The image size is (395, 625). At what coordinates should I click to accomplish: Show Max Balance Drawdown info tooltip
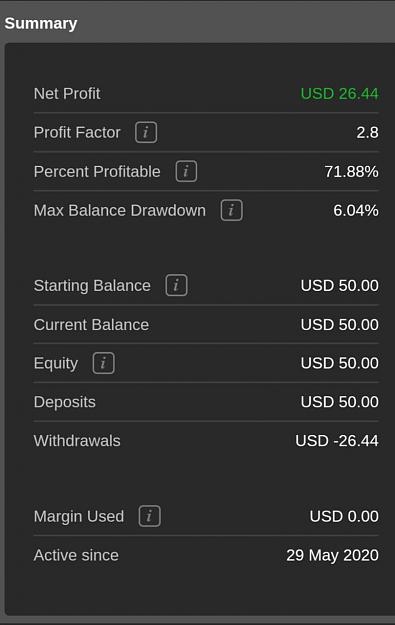pos(232,210)
